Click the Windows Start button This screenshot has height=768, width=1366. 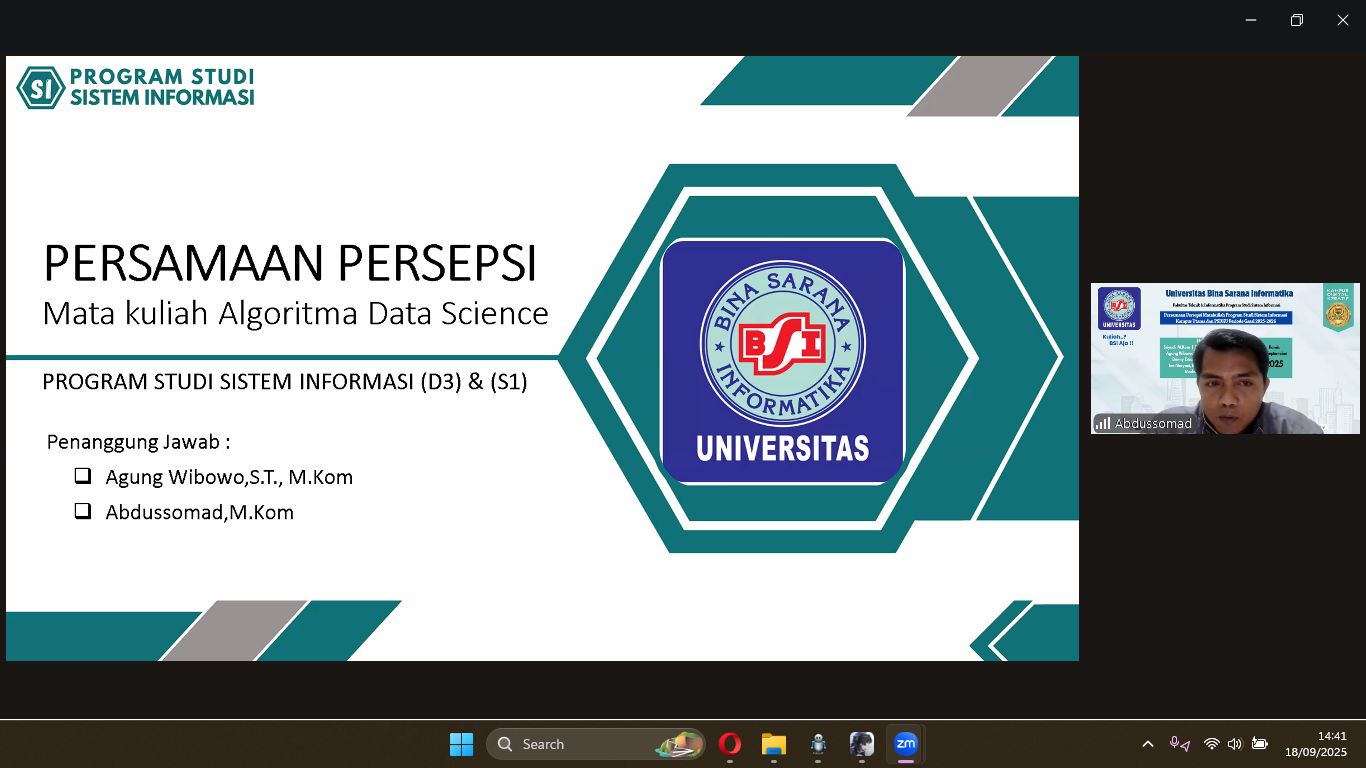[462, 744]
